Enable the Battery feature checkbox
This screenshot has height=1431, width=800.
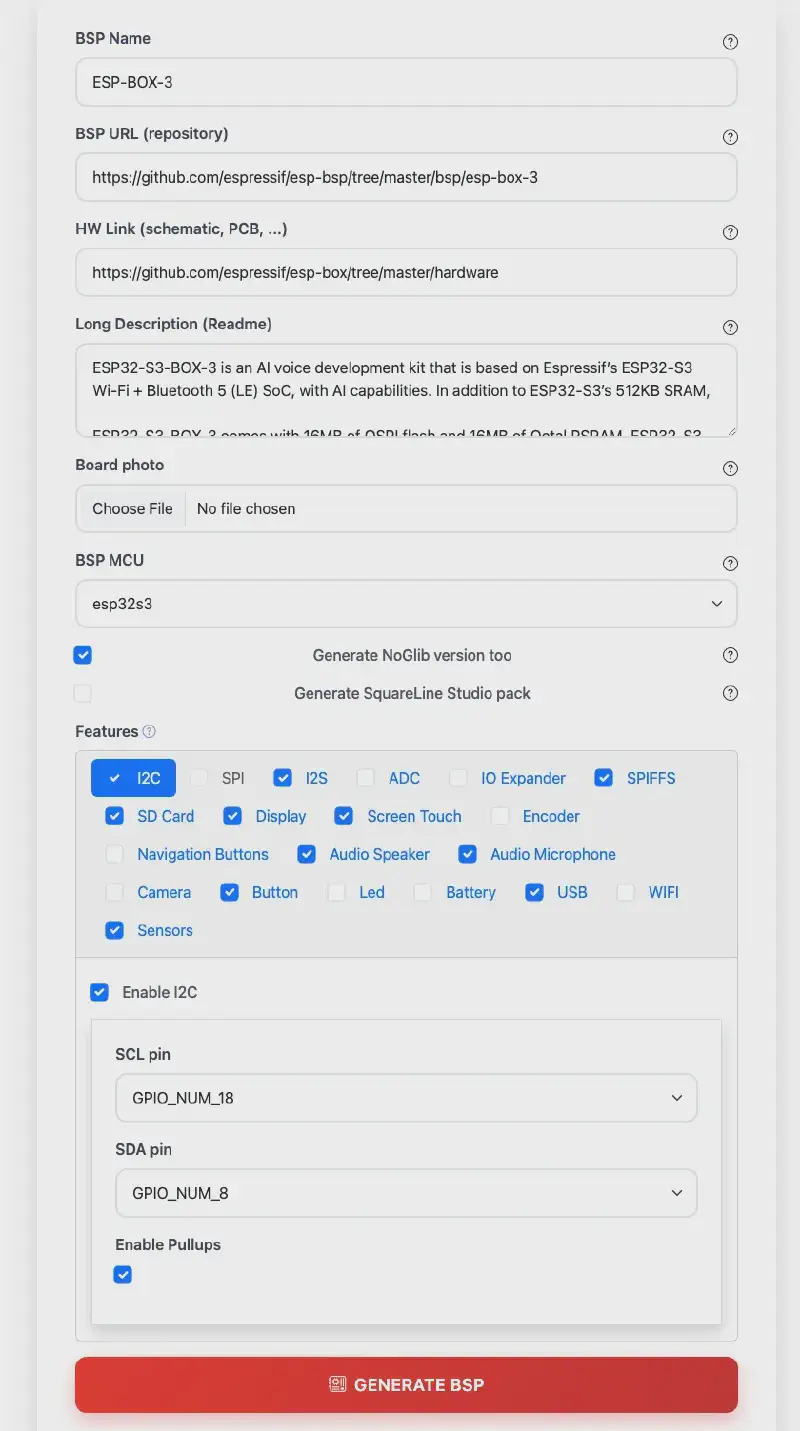coord(424,892)
